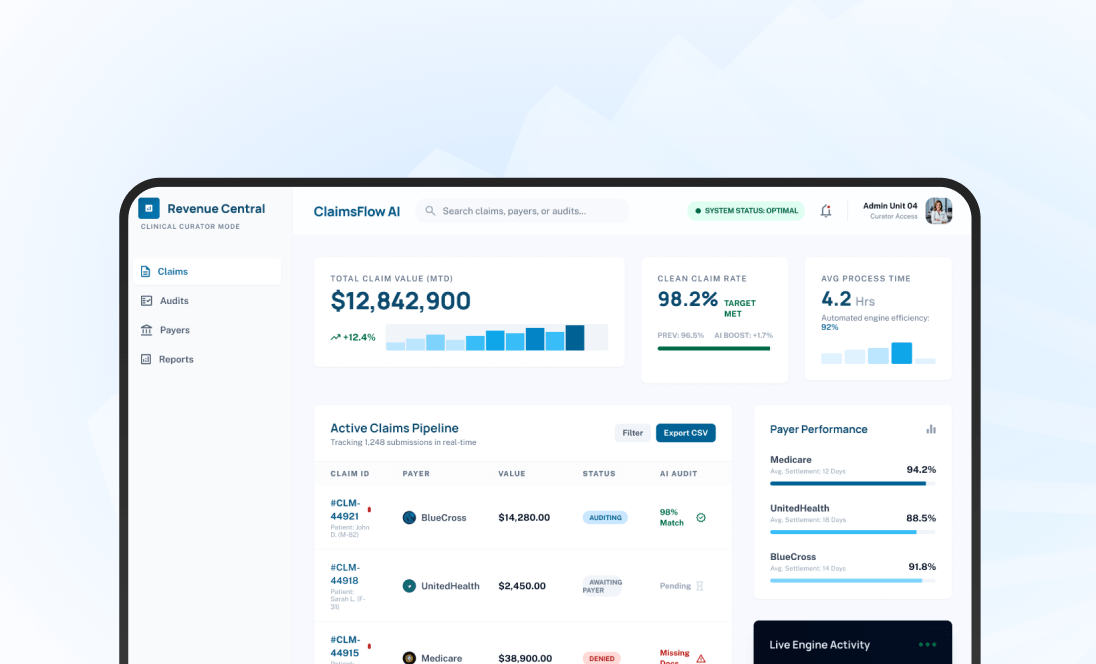Click the Revenue Central logo icon
1096x664 pixels.
(148, 208)
